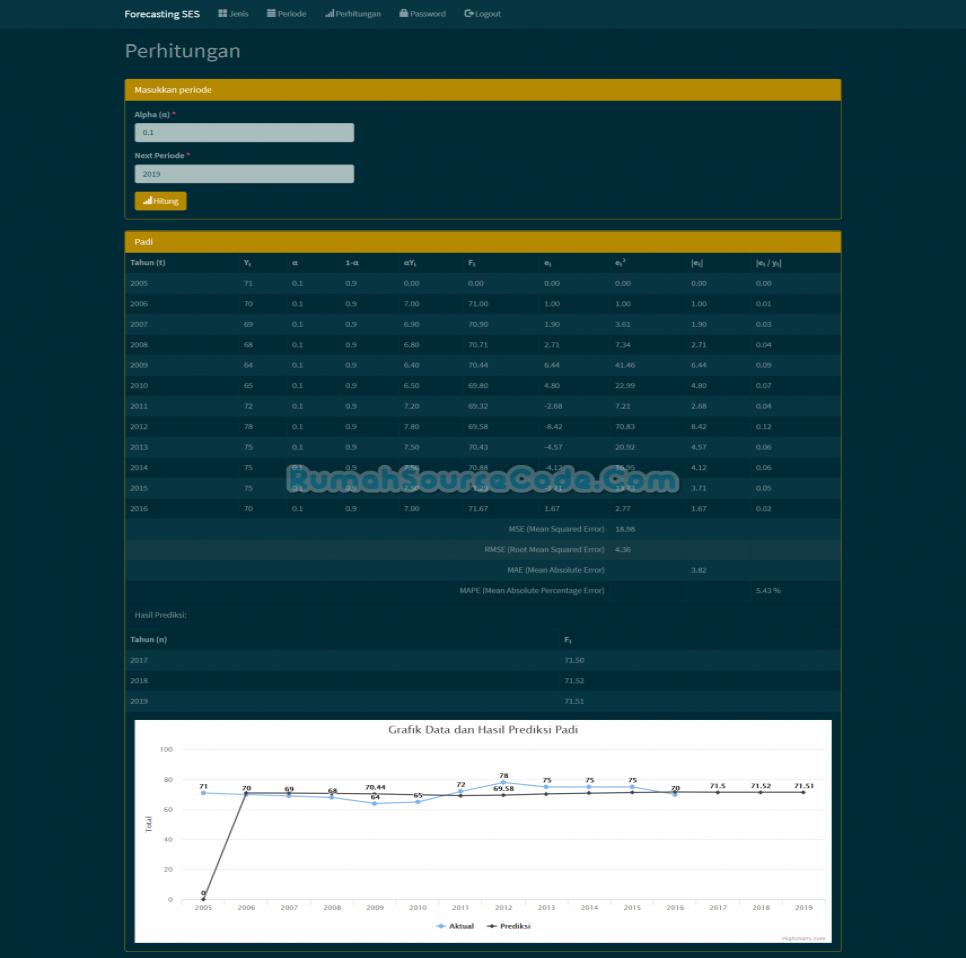The image size is (966, 958).
Task: Click the Hitung button to calculate
Action: (160, 200)
